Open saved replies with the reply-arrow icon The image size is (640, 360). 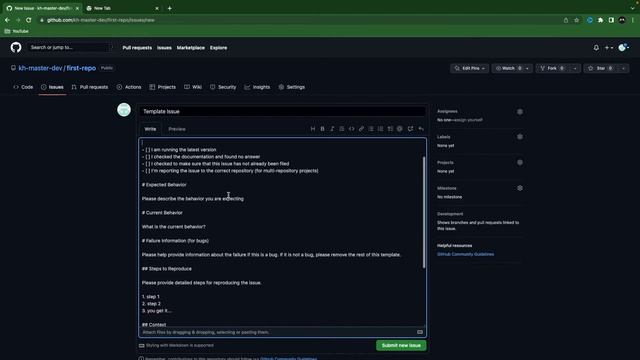(421, 129)
